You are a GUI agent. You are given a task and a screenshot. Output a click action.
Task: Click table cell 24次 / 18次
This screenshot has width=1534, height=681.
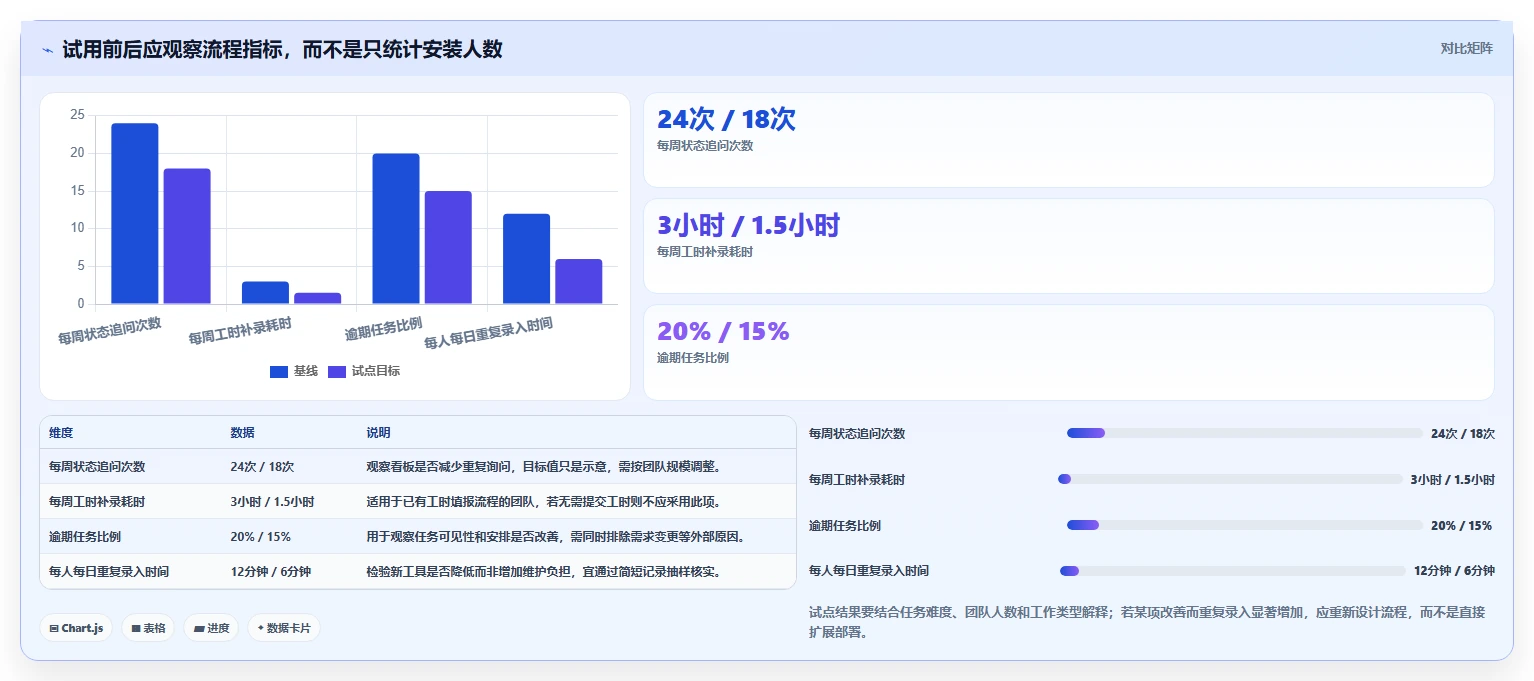[x=262, y=466]
